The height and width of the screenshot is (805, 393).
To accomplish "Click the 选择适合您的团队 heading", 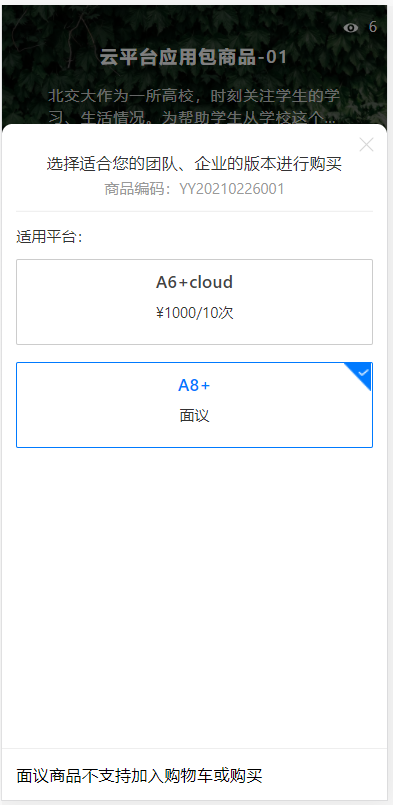I will (x=194, y=164).
